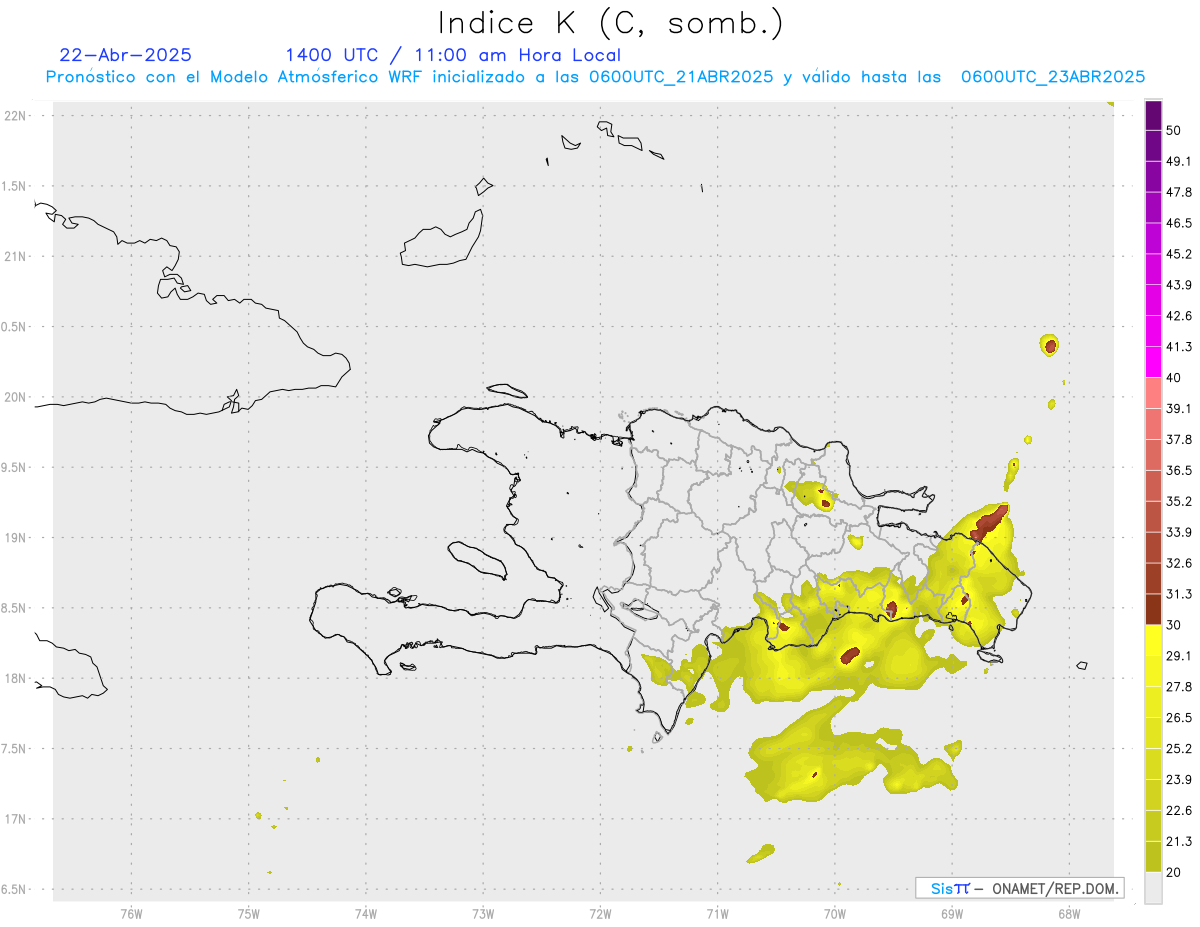1200x927 pixels.
Task: Click the colorbar label '45.2'
Action: coord(1179,254)
